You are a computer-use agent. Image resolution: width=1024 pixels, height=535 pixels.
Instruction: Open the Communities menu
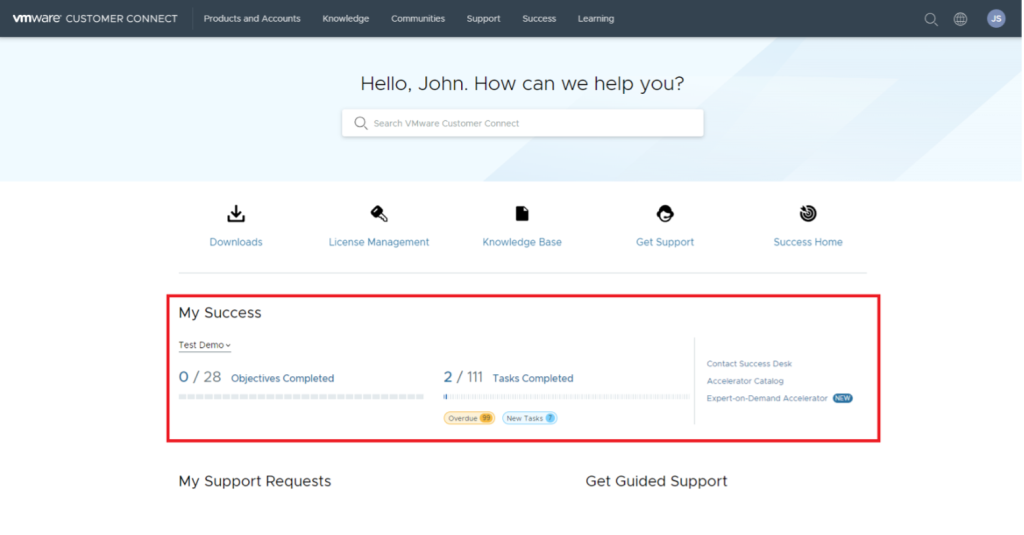(418, 18)
